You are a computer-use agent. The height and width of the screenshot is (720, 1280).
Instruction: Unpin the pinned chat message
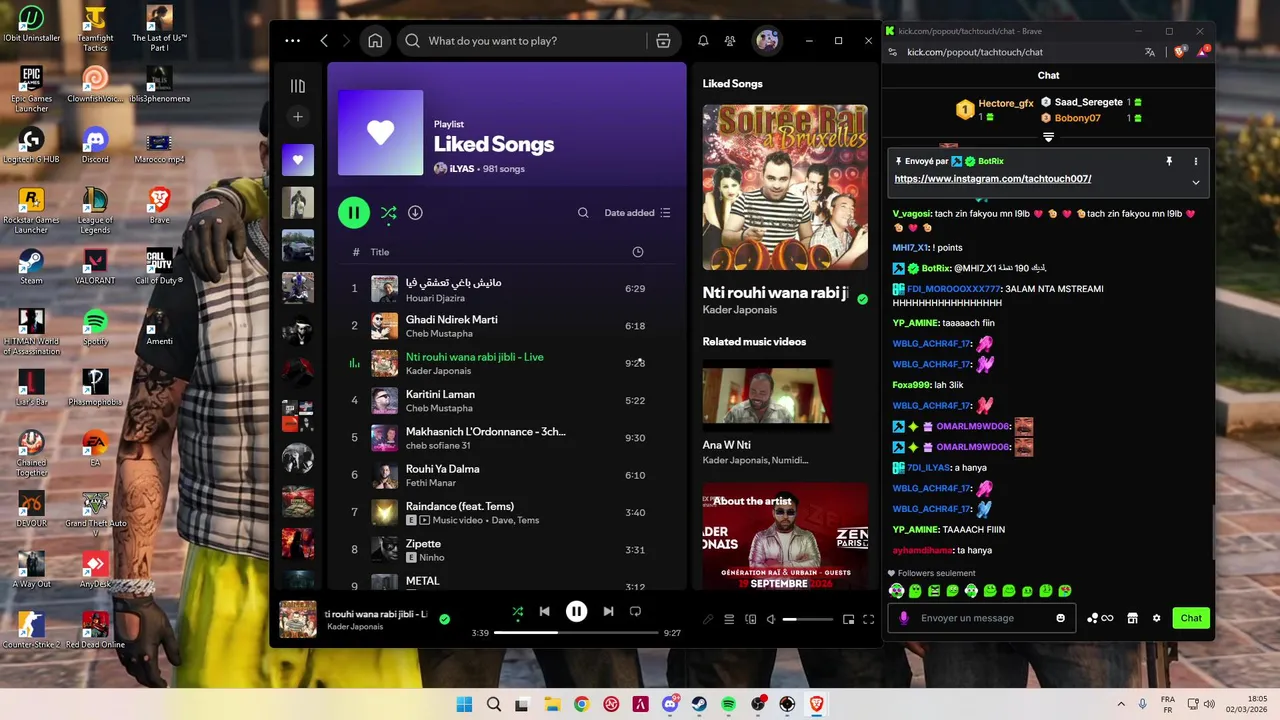click(x=1168, y=161)
